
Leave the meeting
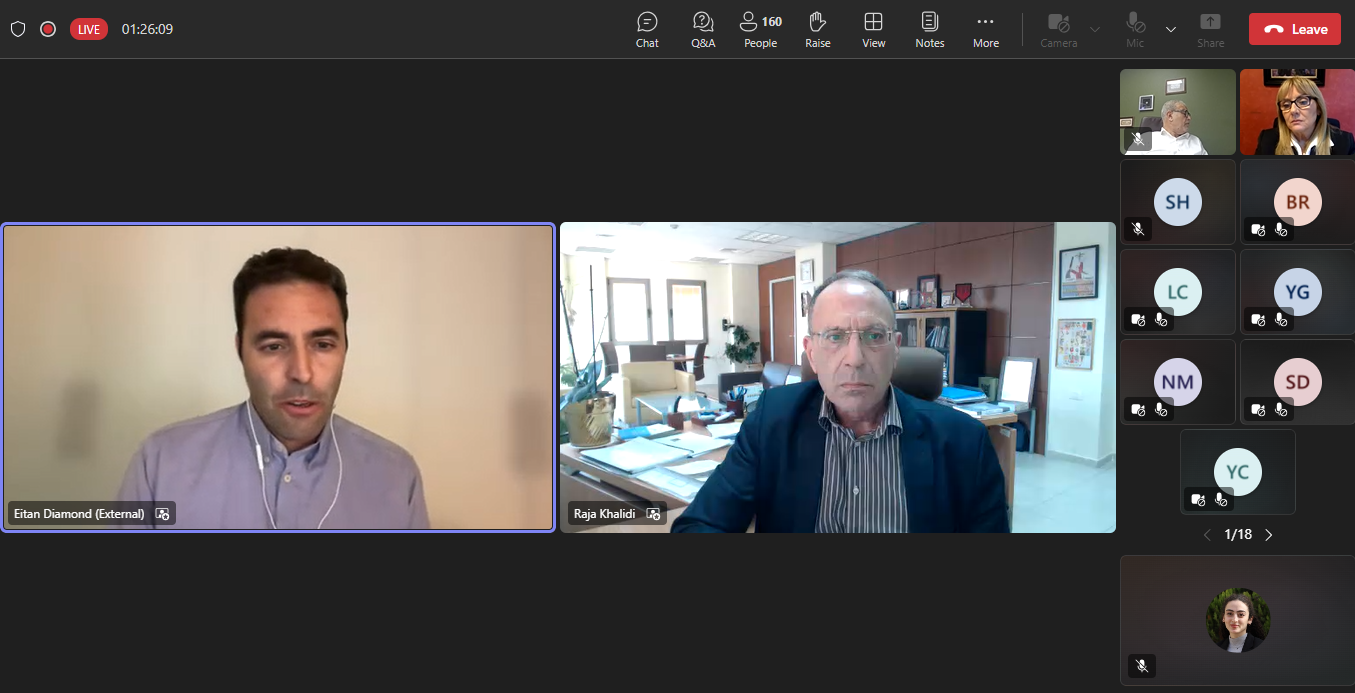click(1294, 29)
